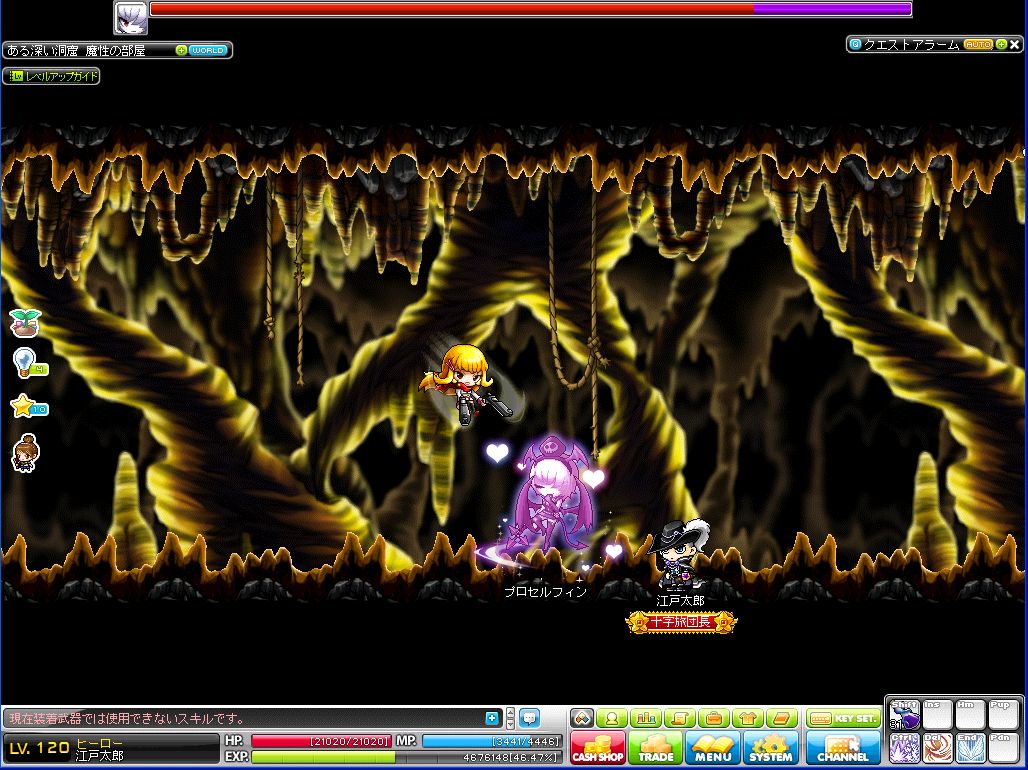Open the equipment shirt icon
The image size is (1028, 770).
tap(748, 718)
